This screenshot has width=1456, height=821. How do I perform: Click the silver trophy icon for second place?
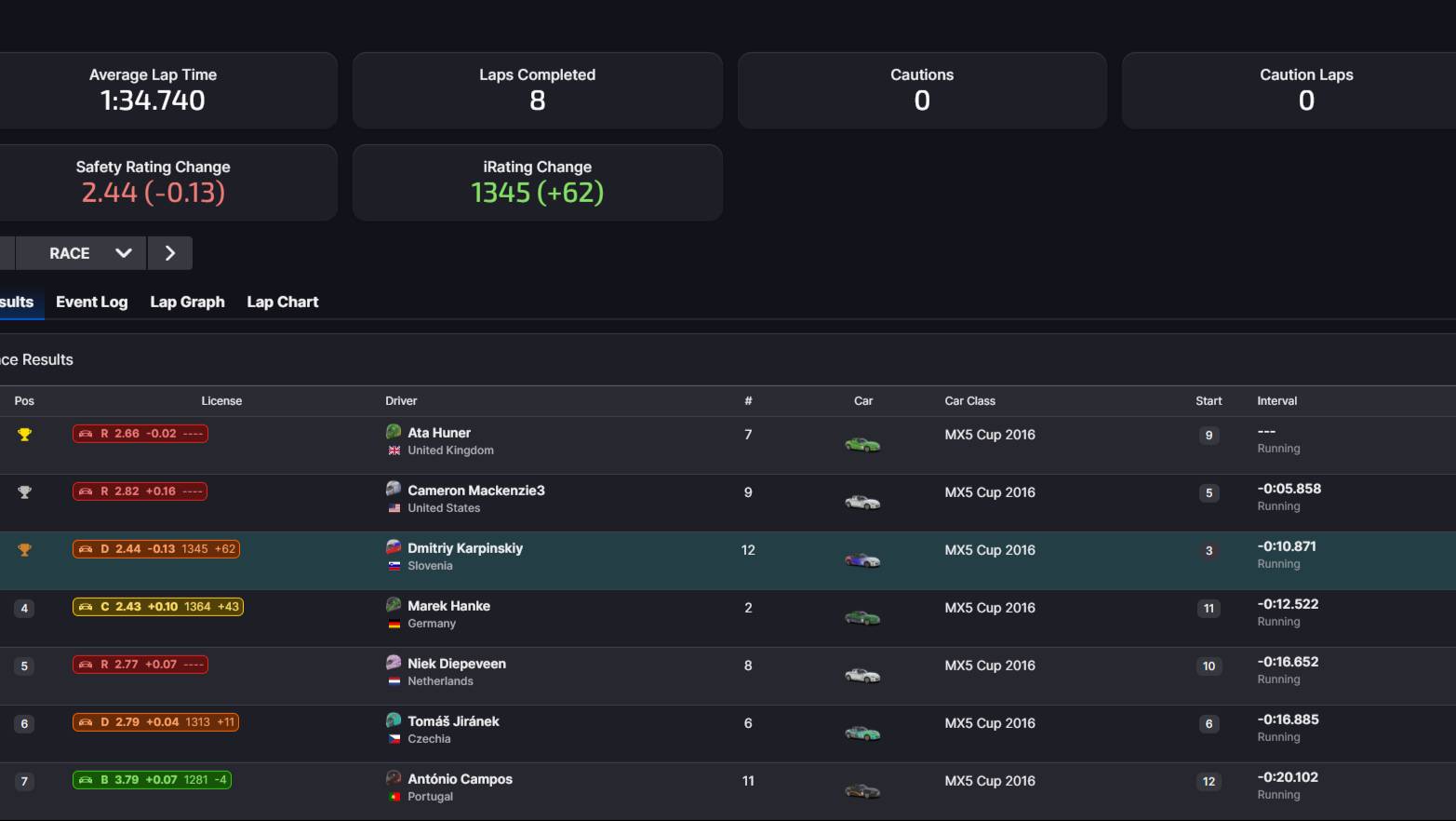[x=25, y=492]
